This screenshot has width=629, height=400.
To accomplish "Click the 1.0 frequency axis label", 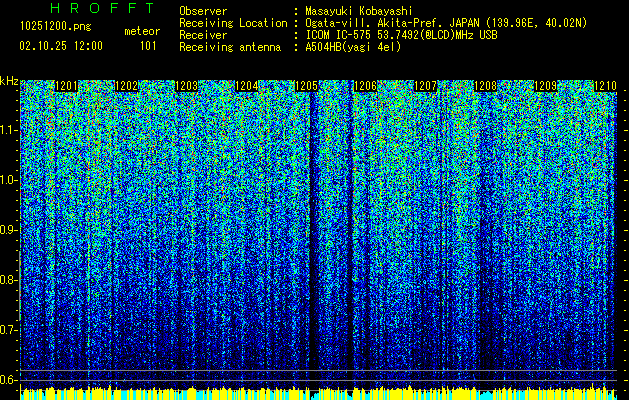I will 9,180.
